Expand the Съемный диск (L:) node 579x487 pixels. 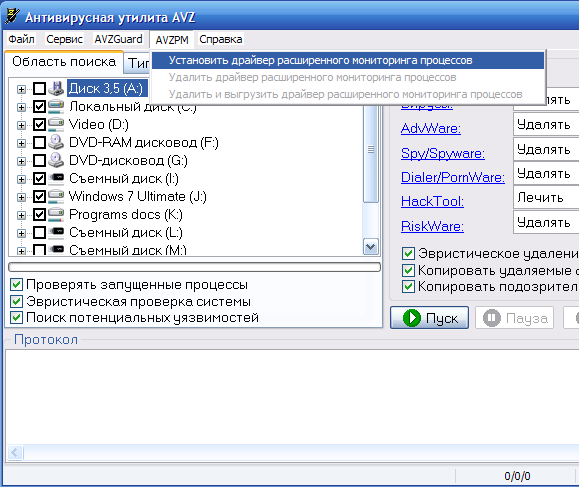21,233
